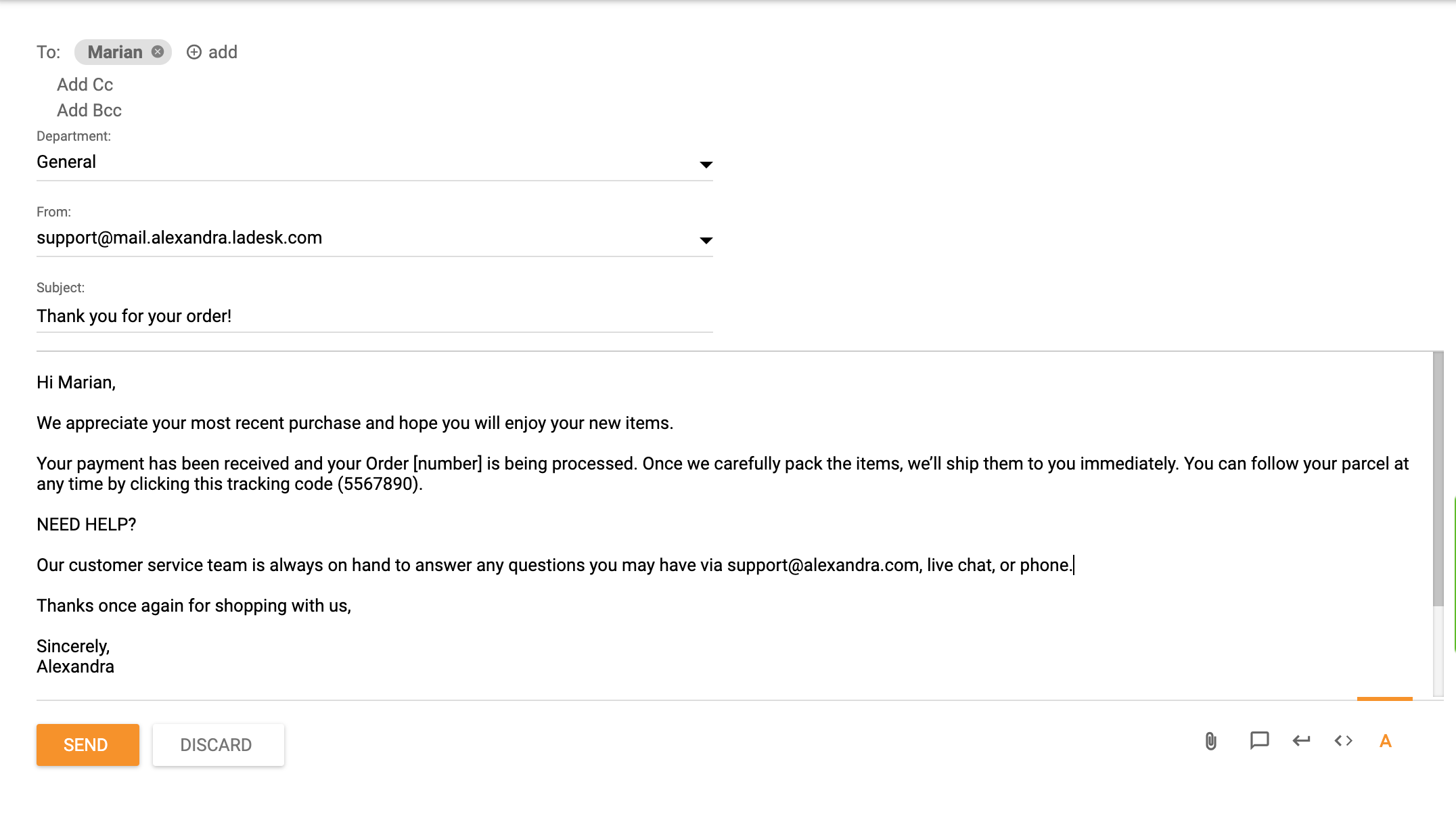The height and width of the screenshot is (816, 1456).
Task: Switch to HTML source code view
Action: [x=1343, y=741]
